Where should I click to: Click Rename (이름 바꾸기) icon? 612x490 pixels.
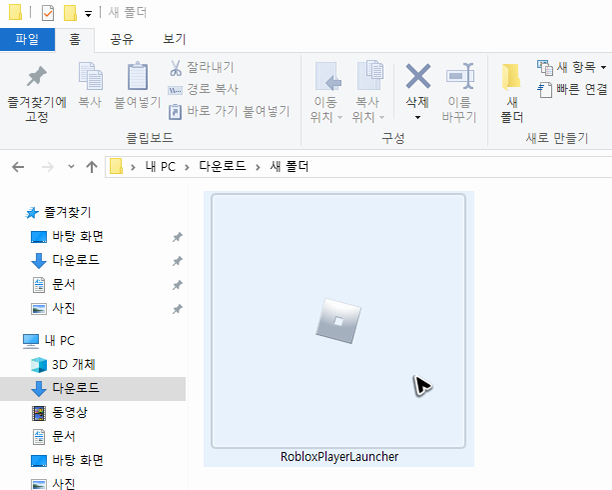pyautogui.click(x=459, y=77)
